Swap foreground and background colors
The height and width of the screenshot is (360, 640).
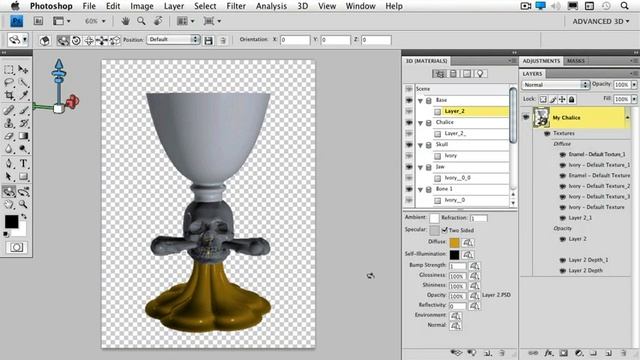[24, 216]
